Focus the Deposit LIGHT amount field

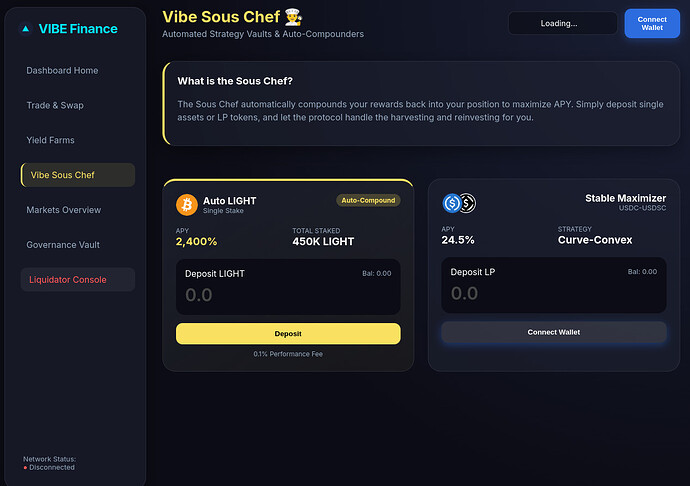pos(288,295)
